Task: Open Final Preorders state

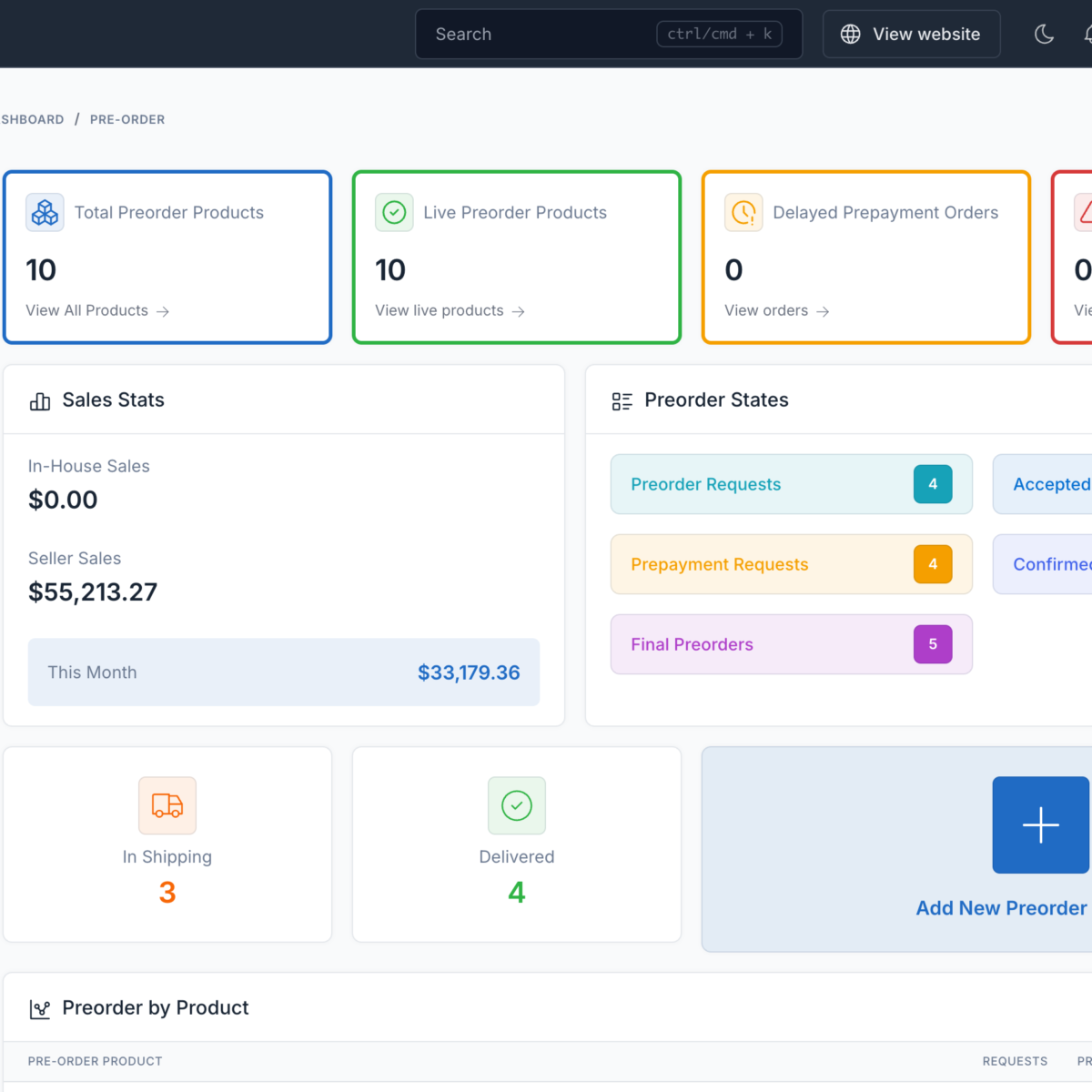Action: tap(792, 644)
